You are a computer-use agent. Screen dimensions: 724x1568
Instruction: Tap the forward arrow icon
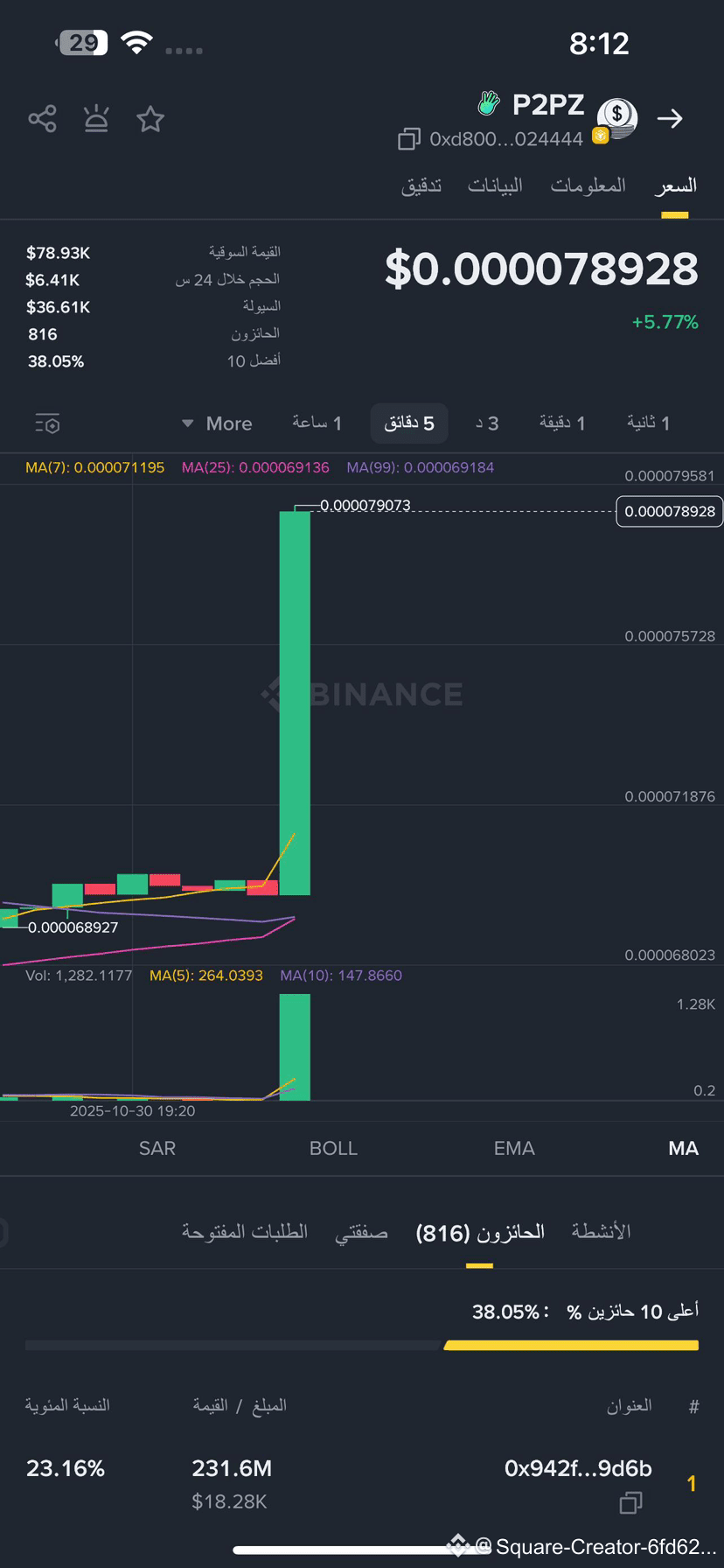pyautogui.click(x=670, y=118)
